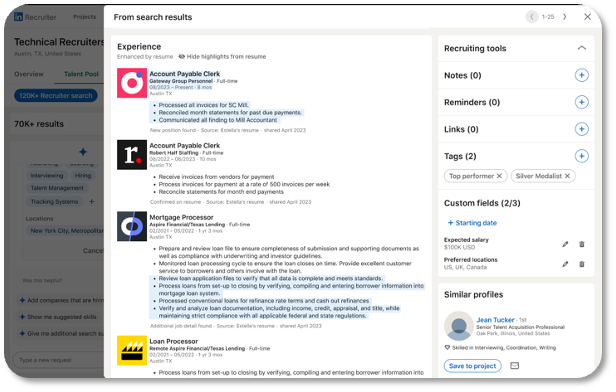Go to next candidate arrow
Viewport: 616px width, 392px height.
(x=565, y=17)
